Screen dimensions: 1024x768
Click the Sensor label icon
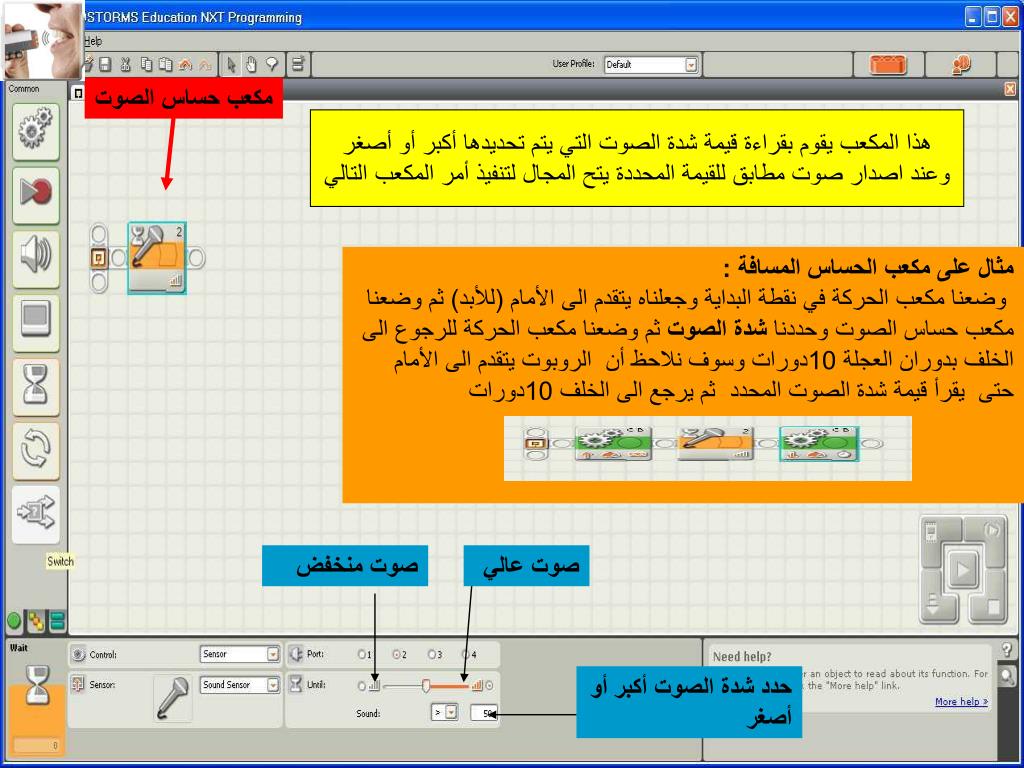click(78, 684)
